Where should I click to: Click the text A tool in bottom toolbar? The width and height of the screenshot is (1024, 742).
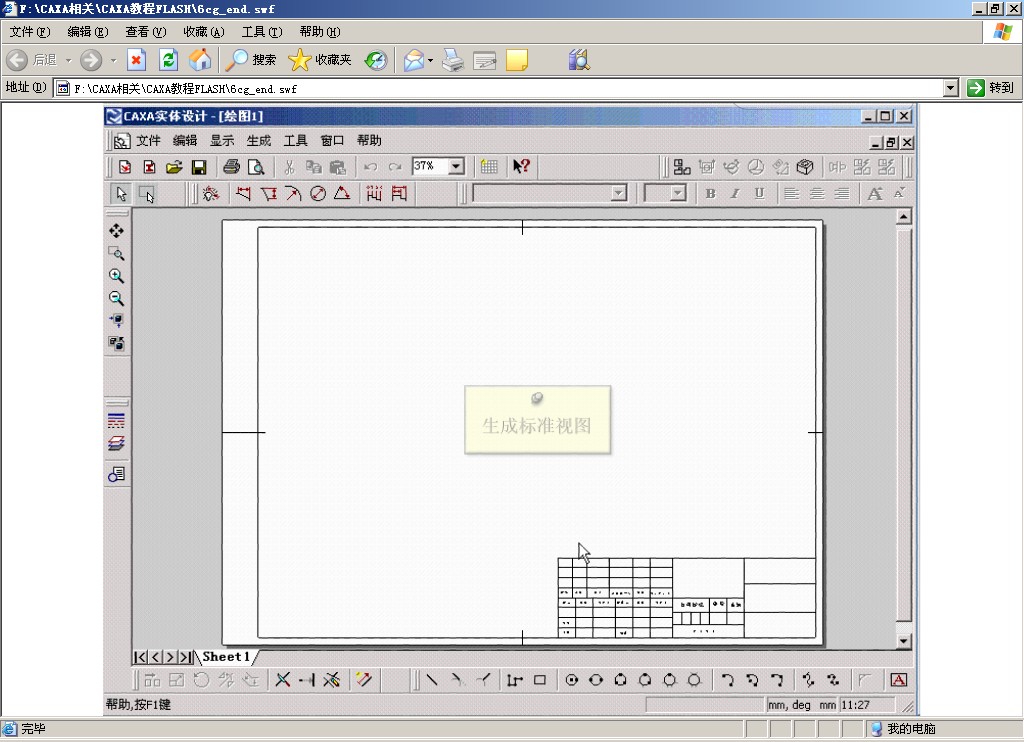(x=899, y=680)
